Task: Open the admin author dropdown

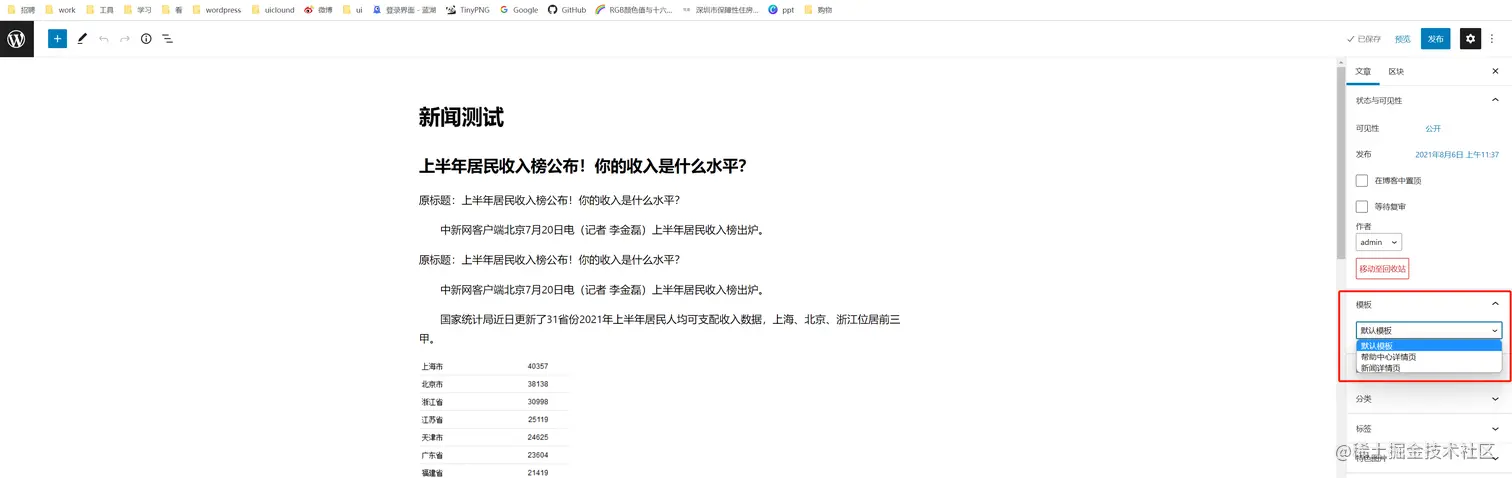Action: coord(1379,242)
